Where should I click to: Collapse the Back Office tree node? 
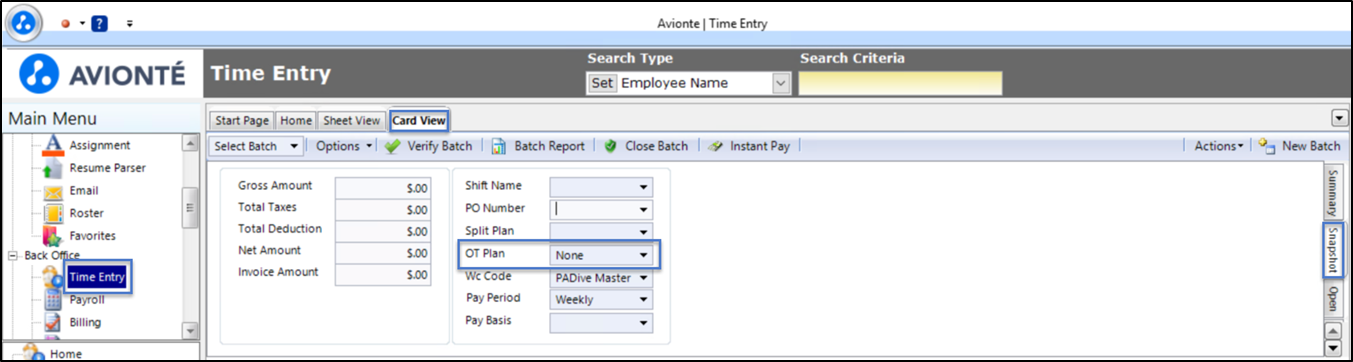pos(12,256)
